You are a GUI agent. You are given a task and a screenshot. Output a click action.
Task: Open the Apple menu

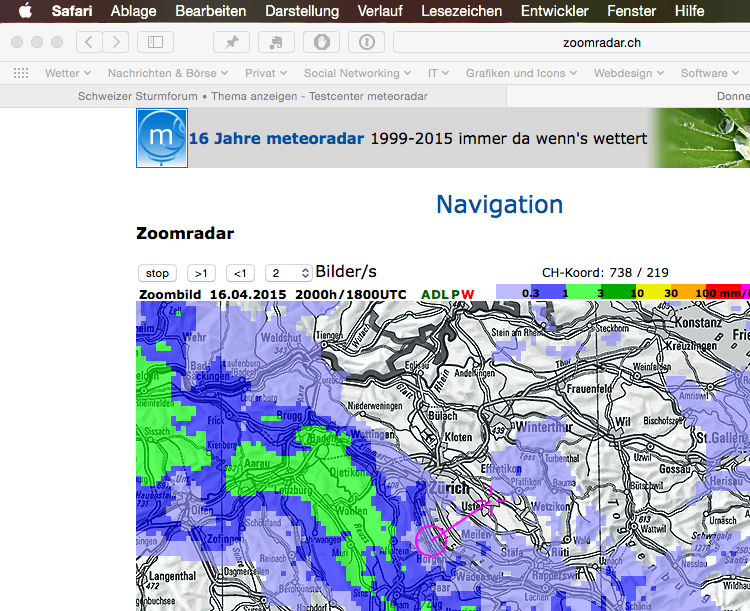click(x=25, y=11)
